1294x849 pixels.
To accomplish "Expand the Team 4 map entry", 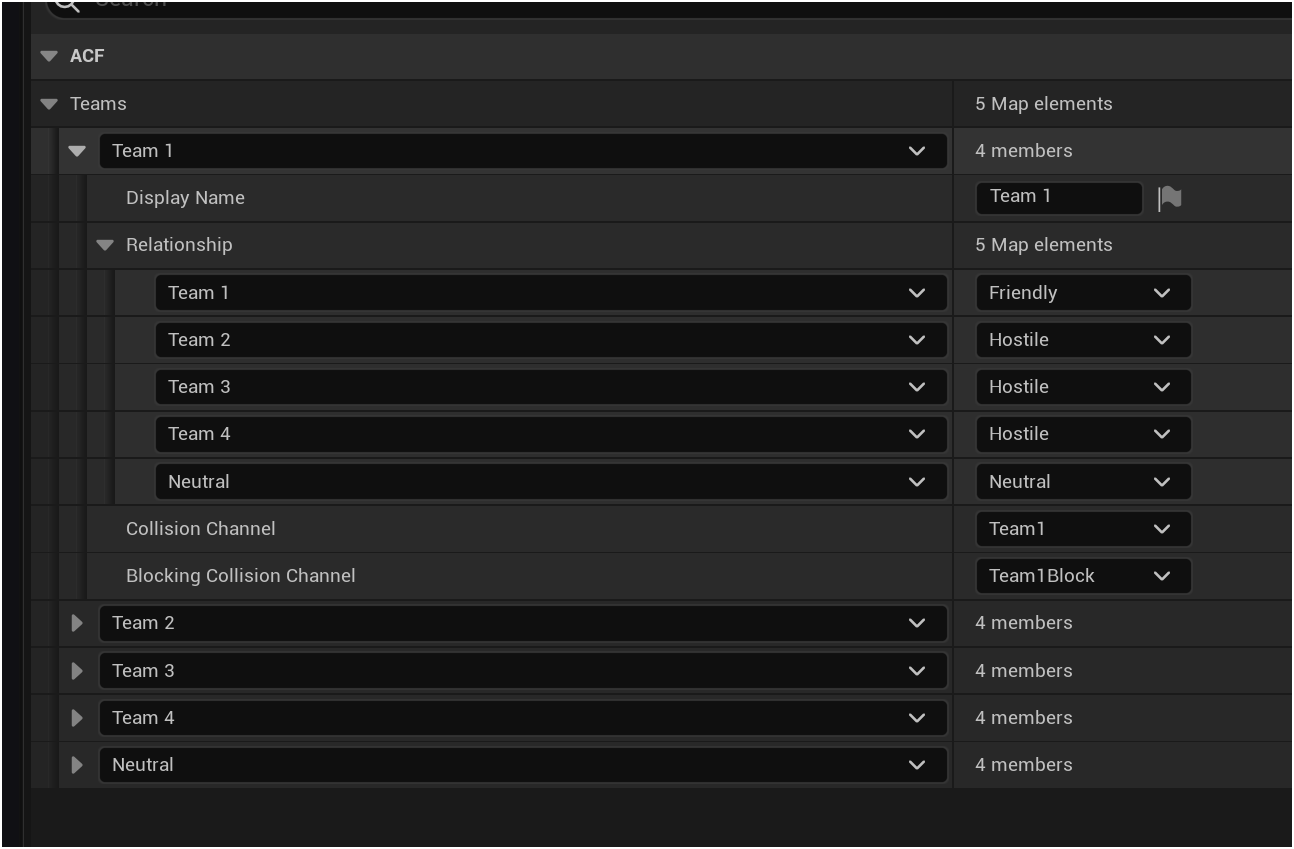I will (x=77, y=718).
